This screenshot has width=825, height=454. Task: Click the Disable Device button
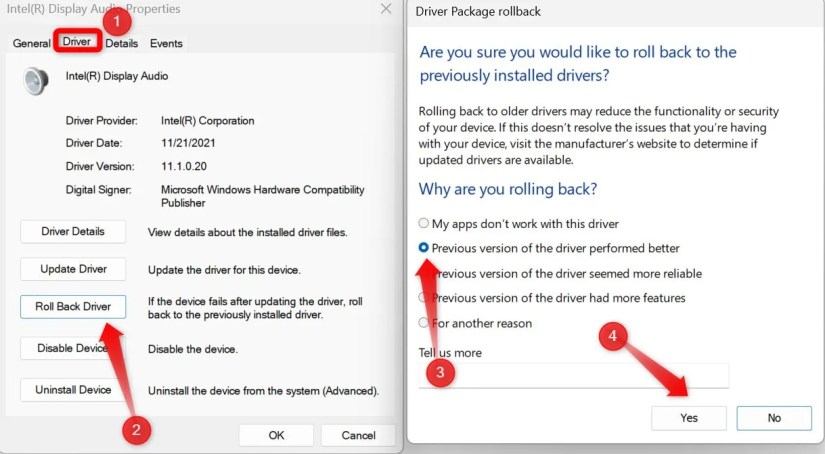pos(73,348)
